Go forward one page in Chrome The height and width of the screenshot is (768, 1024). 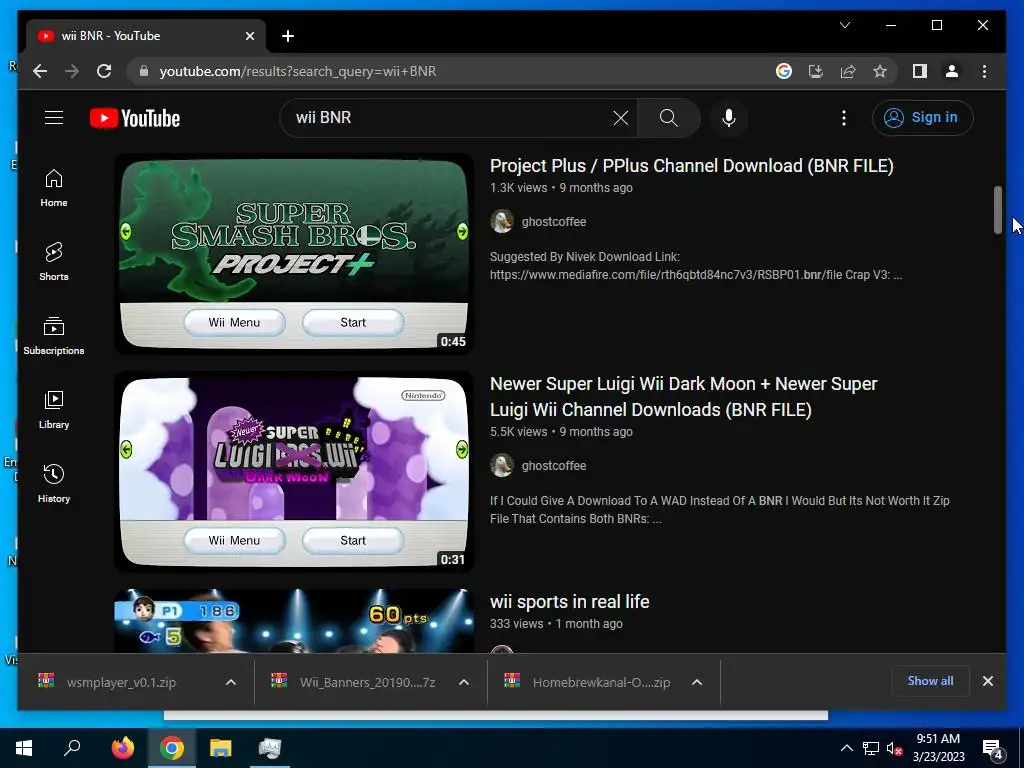[72, 71]
